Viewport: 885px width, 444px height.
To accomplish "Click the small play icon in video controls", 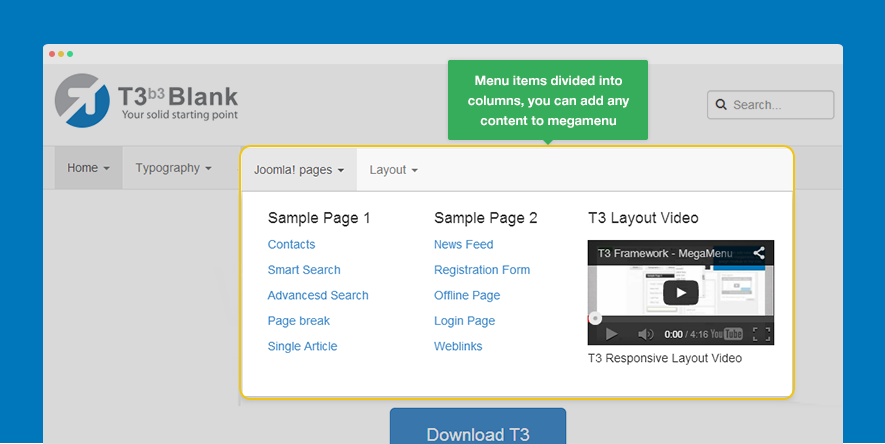I will pyautogui.click(x=612, y=334).
